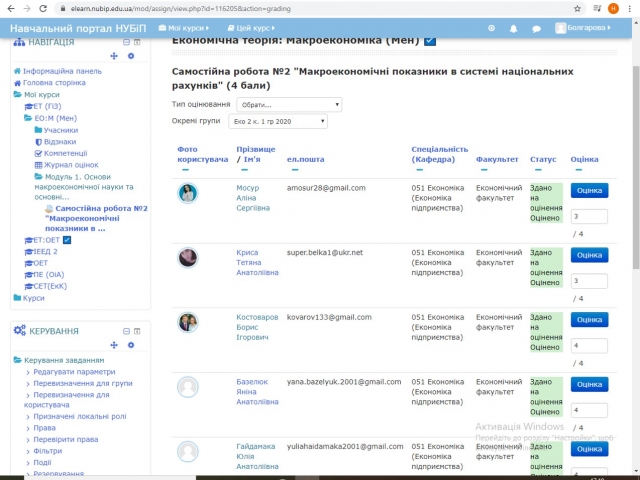
Task: Open the messages chat bubble icon
Action: pos(534,29)
